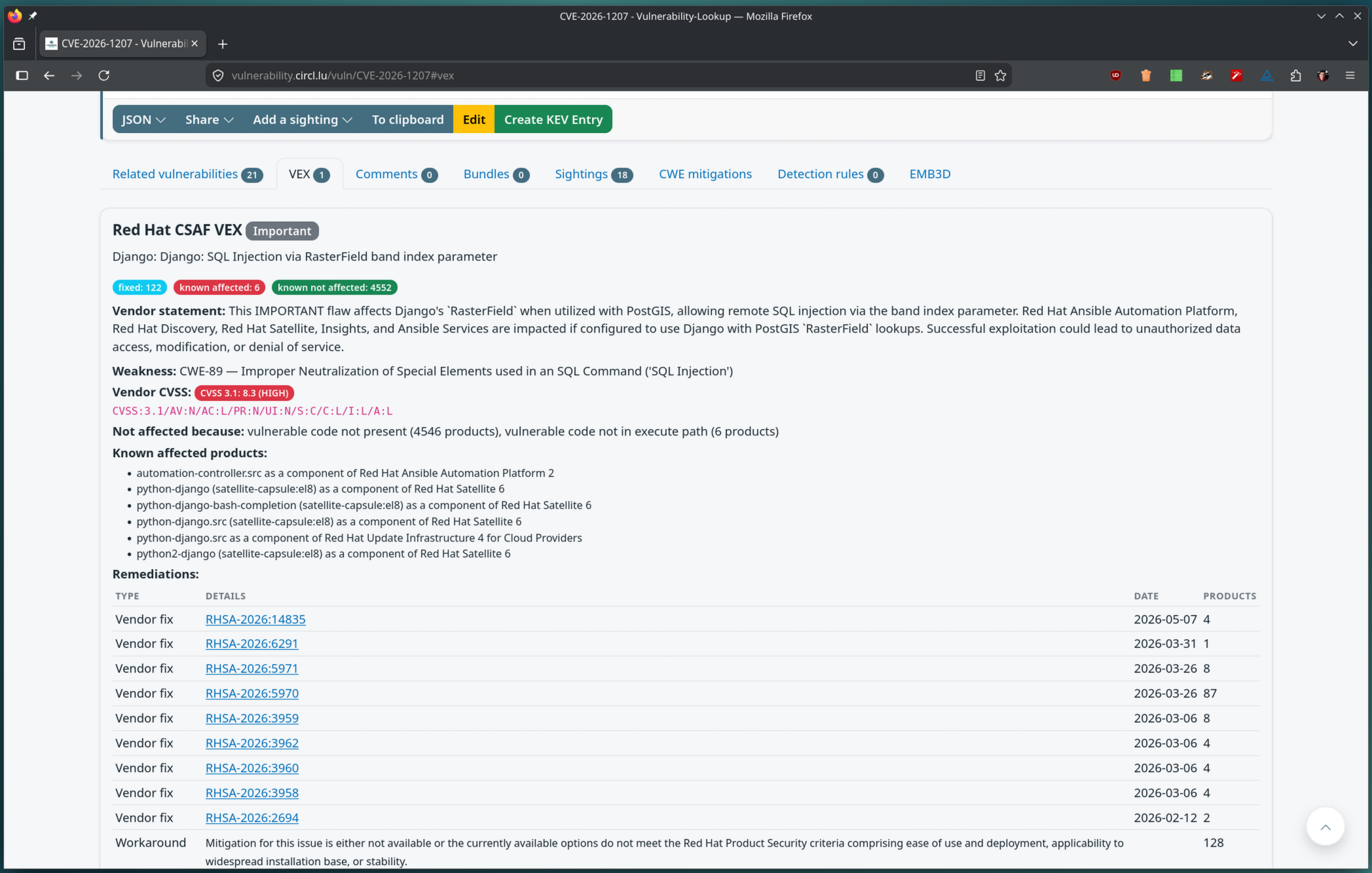Click the orange extension icon

(x=1145, y=75)
